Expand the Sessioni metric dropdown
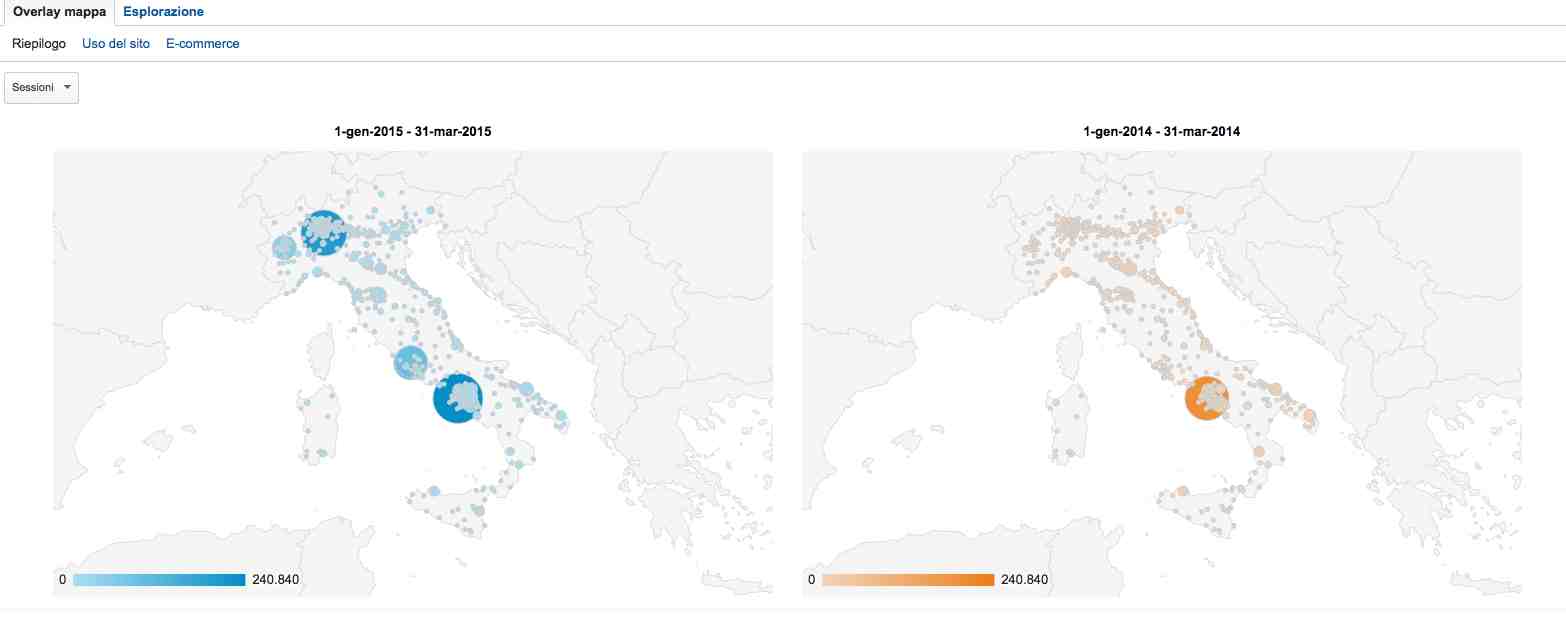 pyautogui.click(x=42, y=87)
